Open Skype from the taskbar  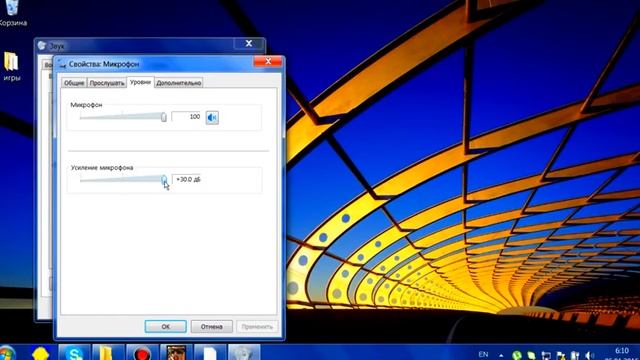pos(74,353)
